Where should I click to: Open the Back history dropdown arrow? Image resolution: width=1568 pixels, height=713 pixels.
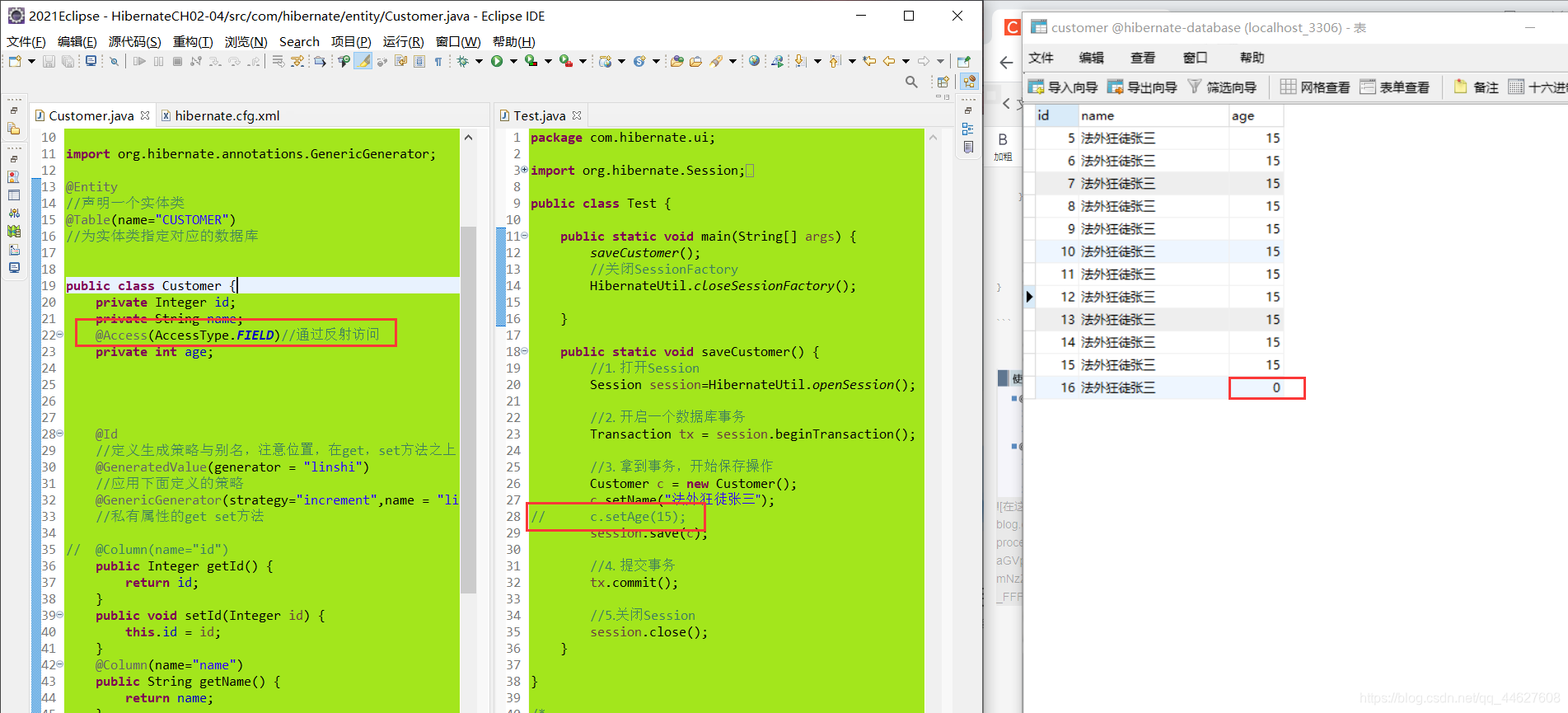[906, 61]
